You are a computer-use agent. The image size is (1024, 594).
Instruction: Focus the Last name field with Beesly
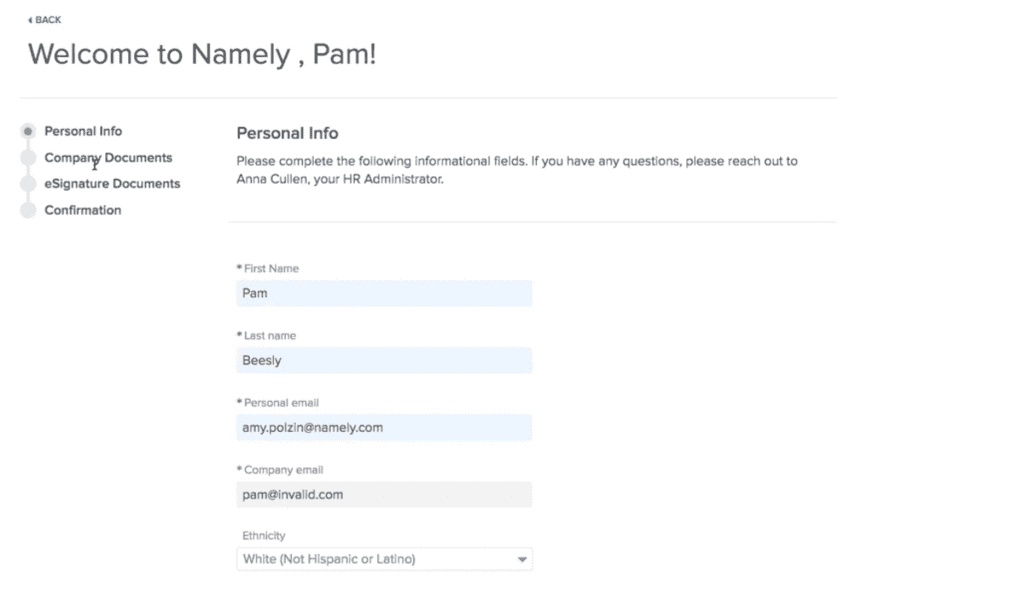[x=384, y=361]
